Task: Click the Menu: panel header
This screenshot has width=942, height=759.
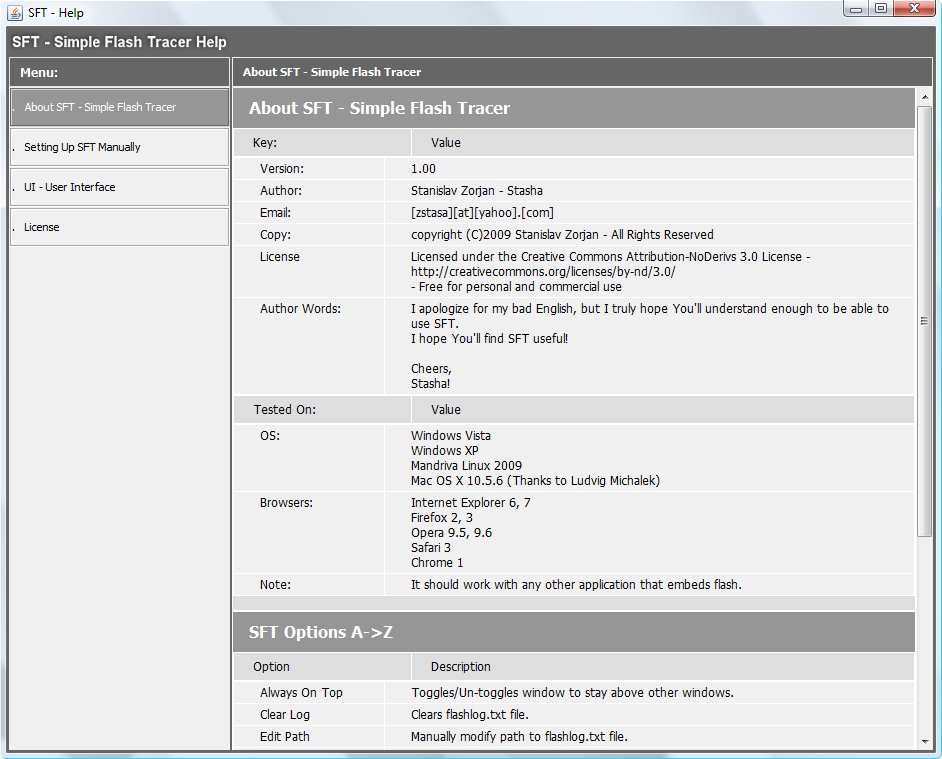Action: point(120,73)
